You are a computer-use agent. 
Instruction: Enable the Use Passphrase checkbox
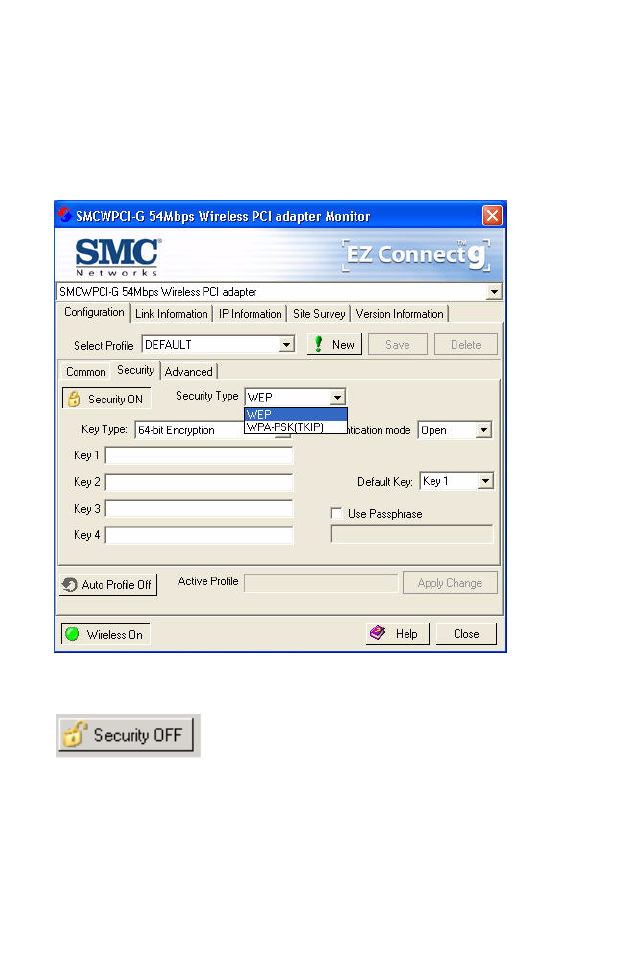(337, 513)
